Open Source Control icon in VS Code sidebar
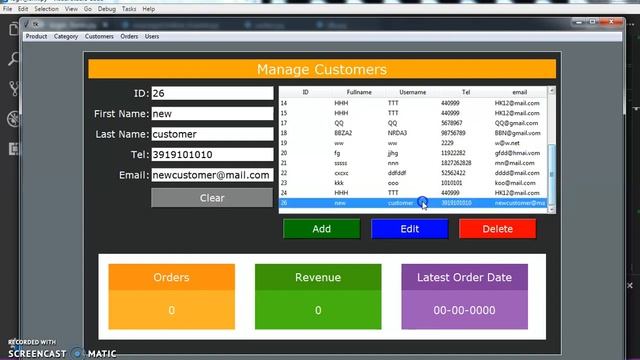The image size is (640, 360). pyautogui.click(x=13, y=89)
